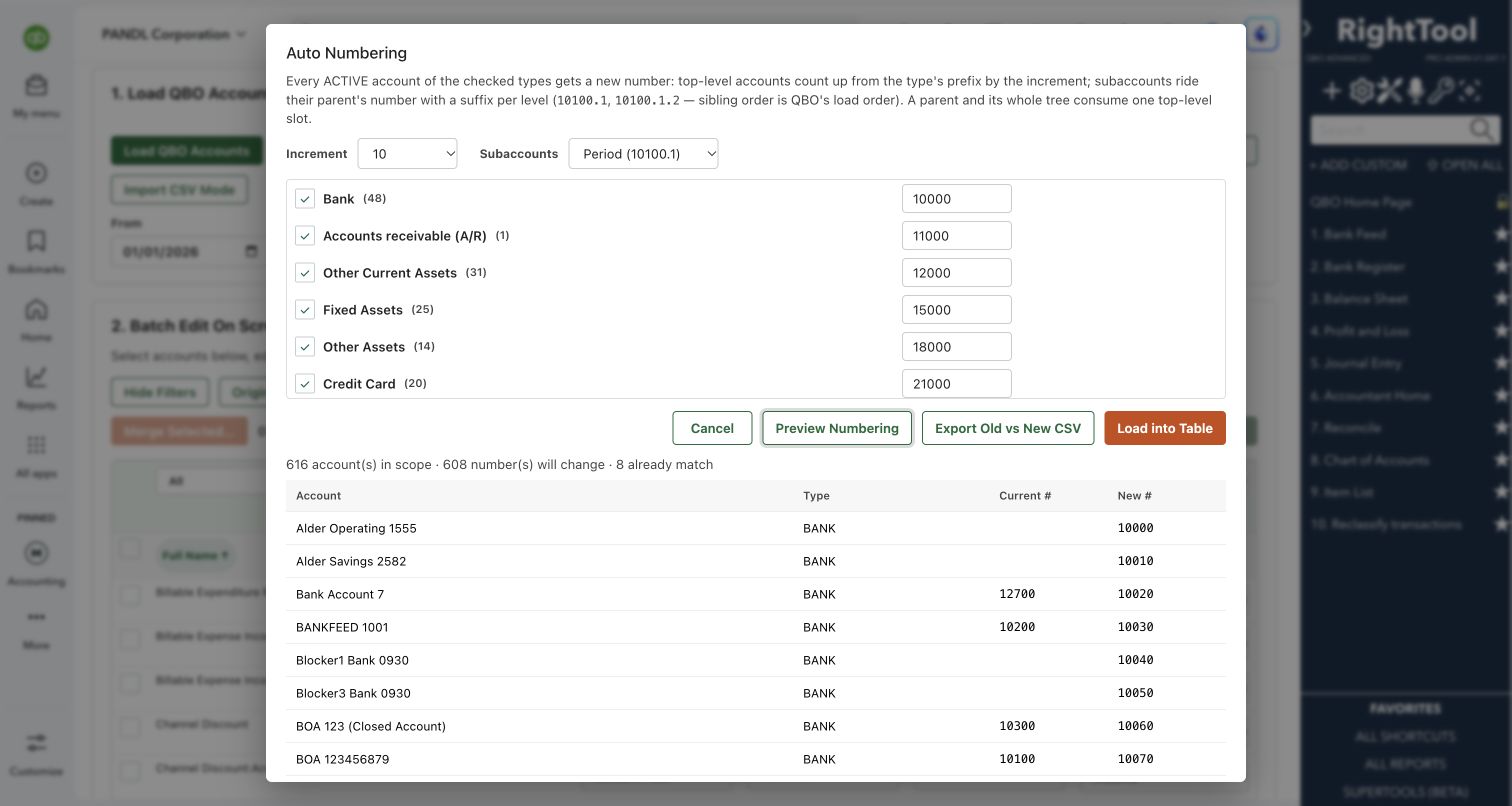Click the Bank prefix field showing 10000

(956, 199)
